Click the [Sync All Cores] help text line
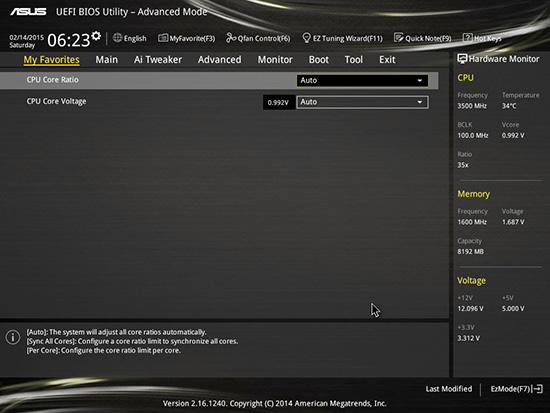550x413 pixels. (x=133, y=341)
